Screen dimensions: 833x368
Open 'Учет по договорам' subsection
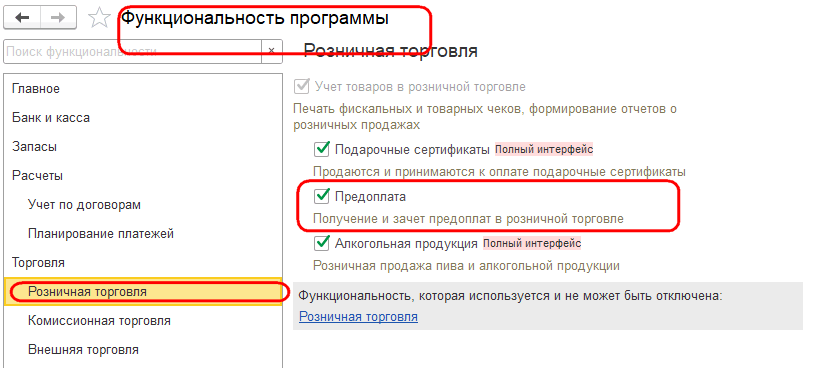tap(142, 204)
